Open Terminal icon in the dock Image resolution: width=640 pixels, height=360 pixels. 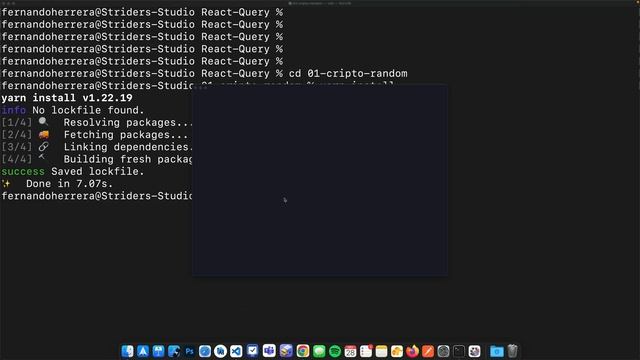(459, 351)
